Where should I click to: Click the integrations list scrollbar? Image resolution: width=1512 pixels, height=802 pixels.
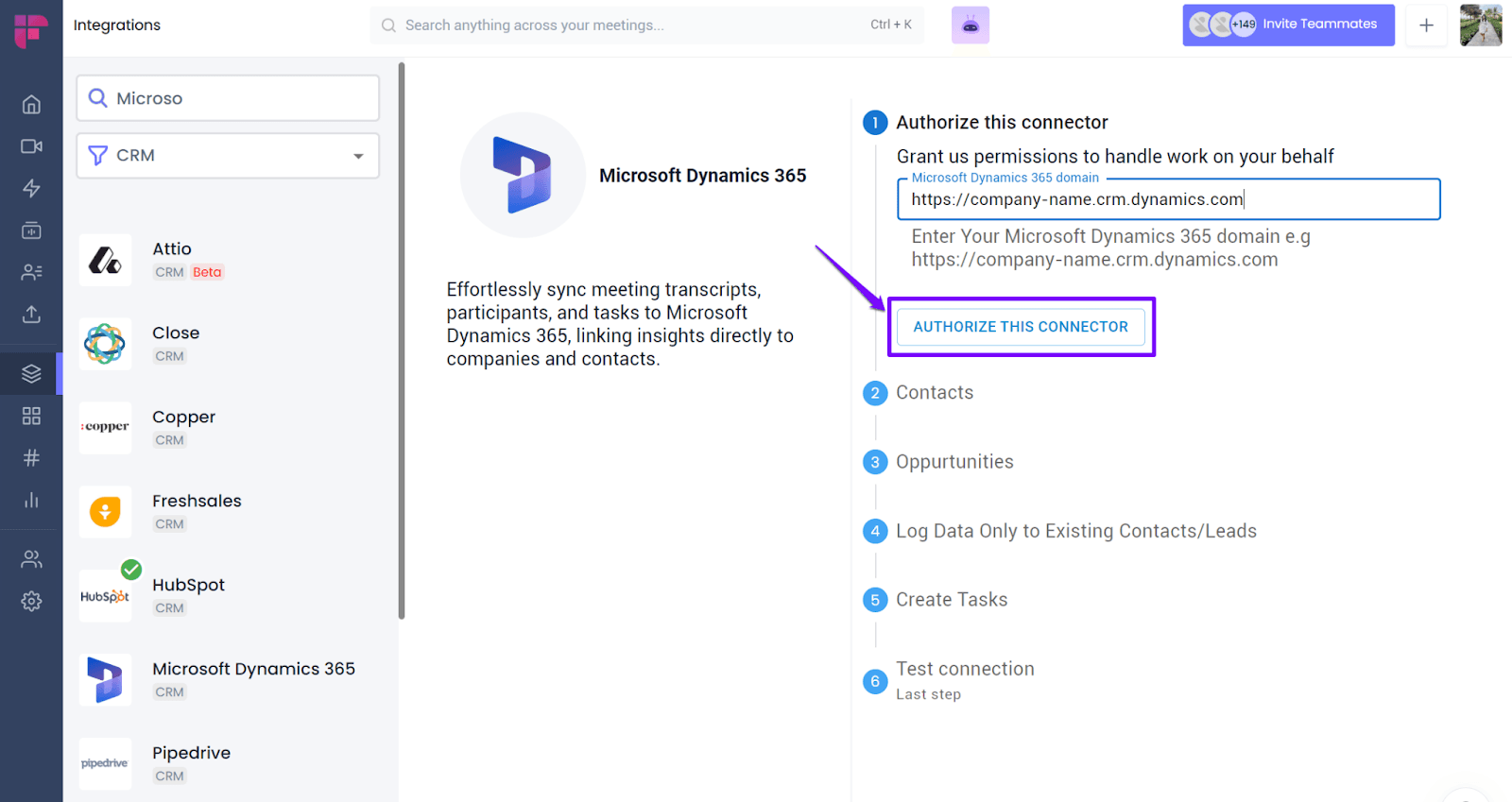click(402, 340)
